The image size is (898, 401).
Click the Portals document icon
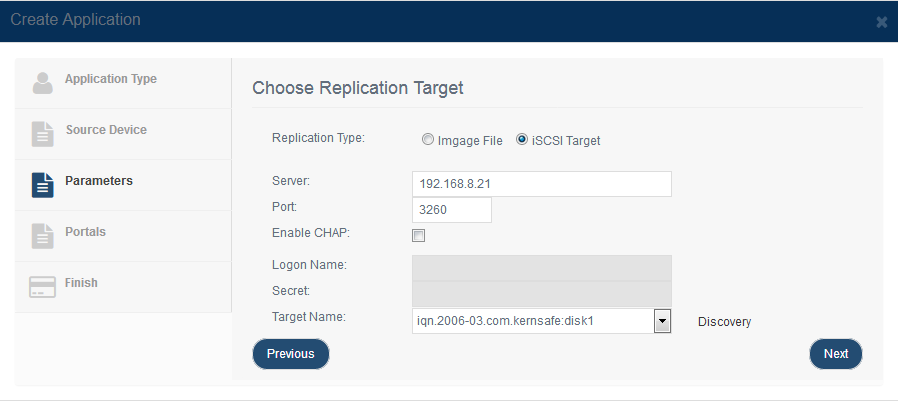coord(42,236)
